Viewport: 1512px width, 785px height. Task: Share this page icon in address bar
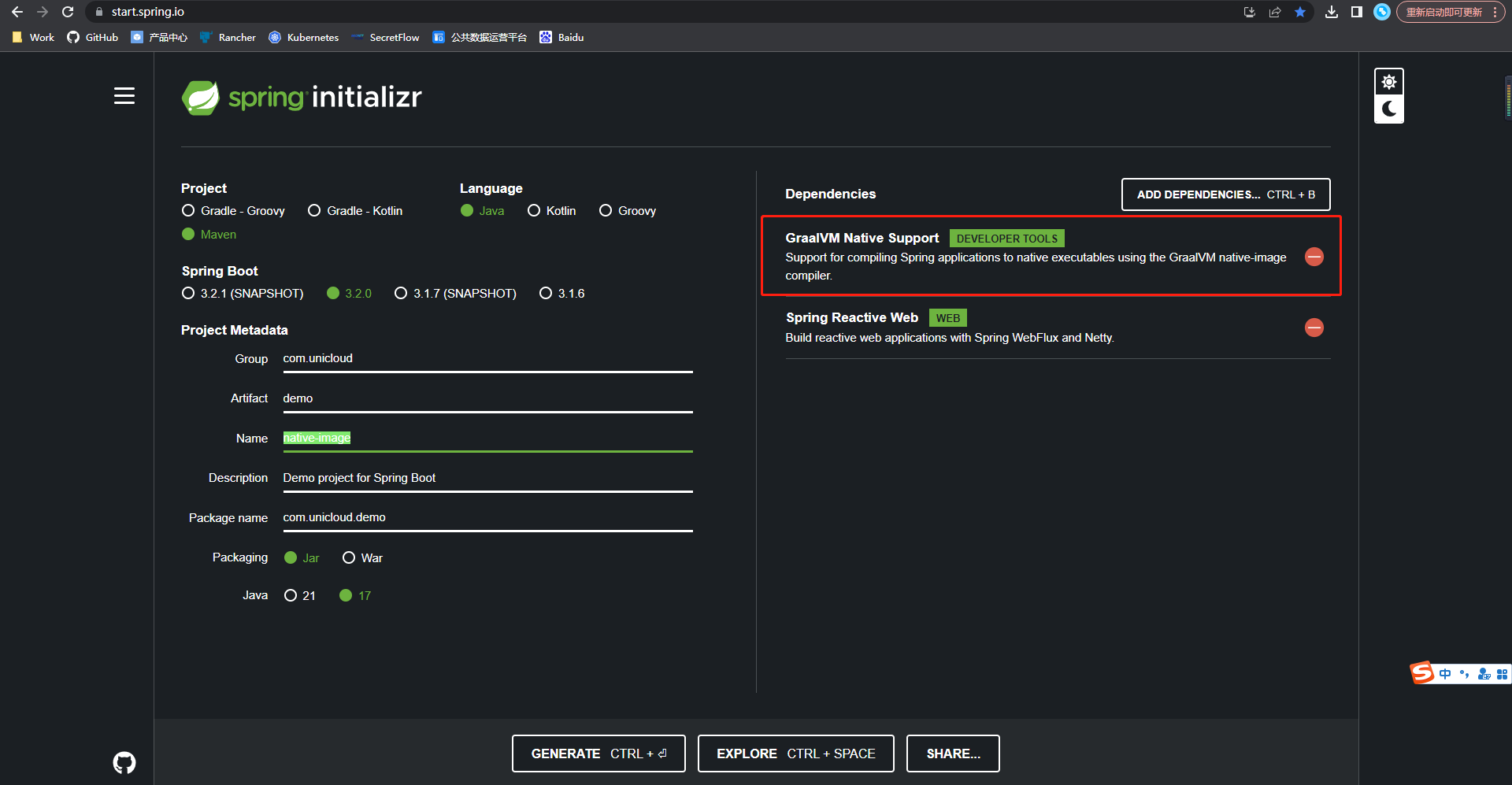pyautogui.click(x=1275, y=12)
